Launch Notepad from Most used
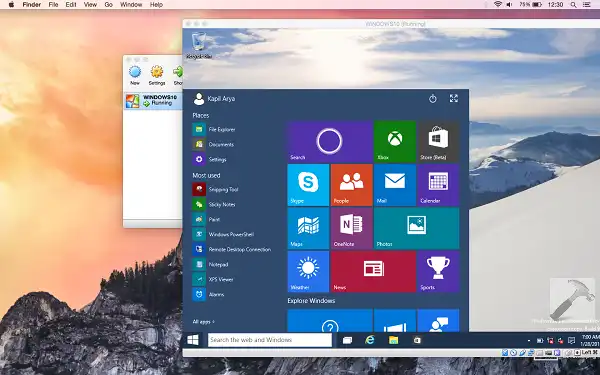 [x=210, y=264]
